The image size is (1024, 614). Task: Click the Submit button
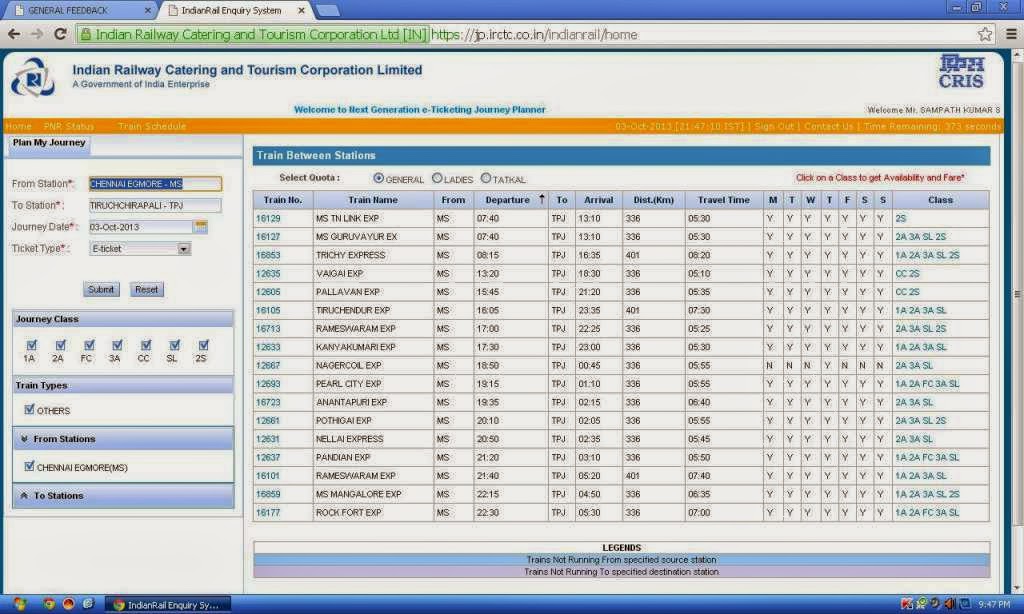[x=101, y=289]
